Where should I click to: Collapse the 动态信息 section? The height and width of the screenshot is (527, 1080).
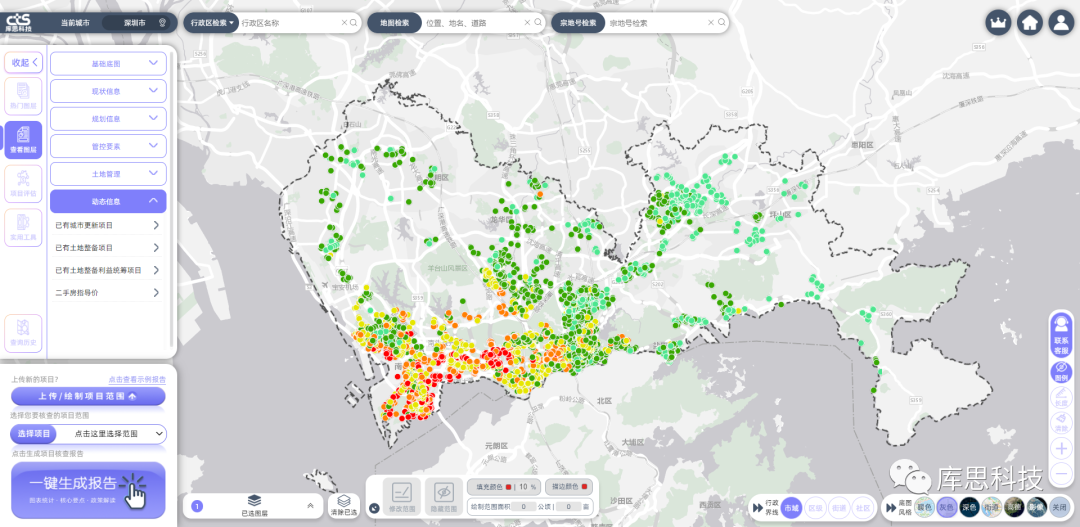(108, 201)
